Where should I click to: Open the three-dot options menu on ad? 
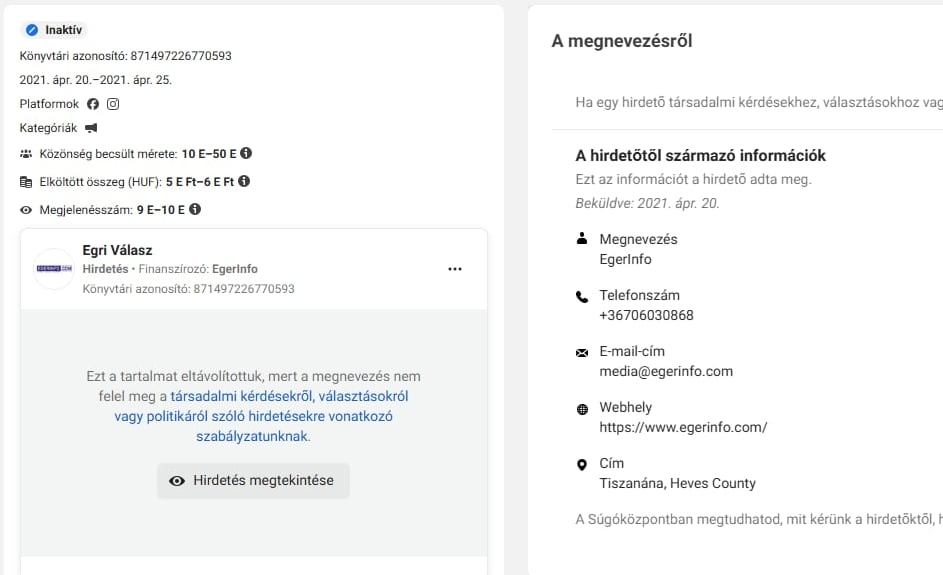click(455, 269)
